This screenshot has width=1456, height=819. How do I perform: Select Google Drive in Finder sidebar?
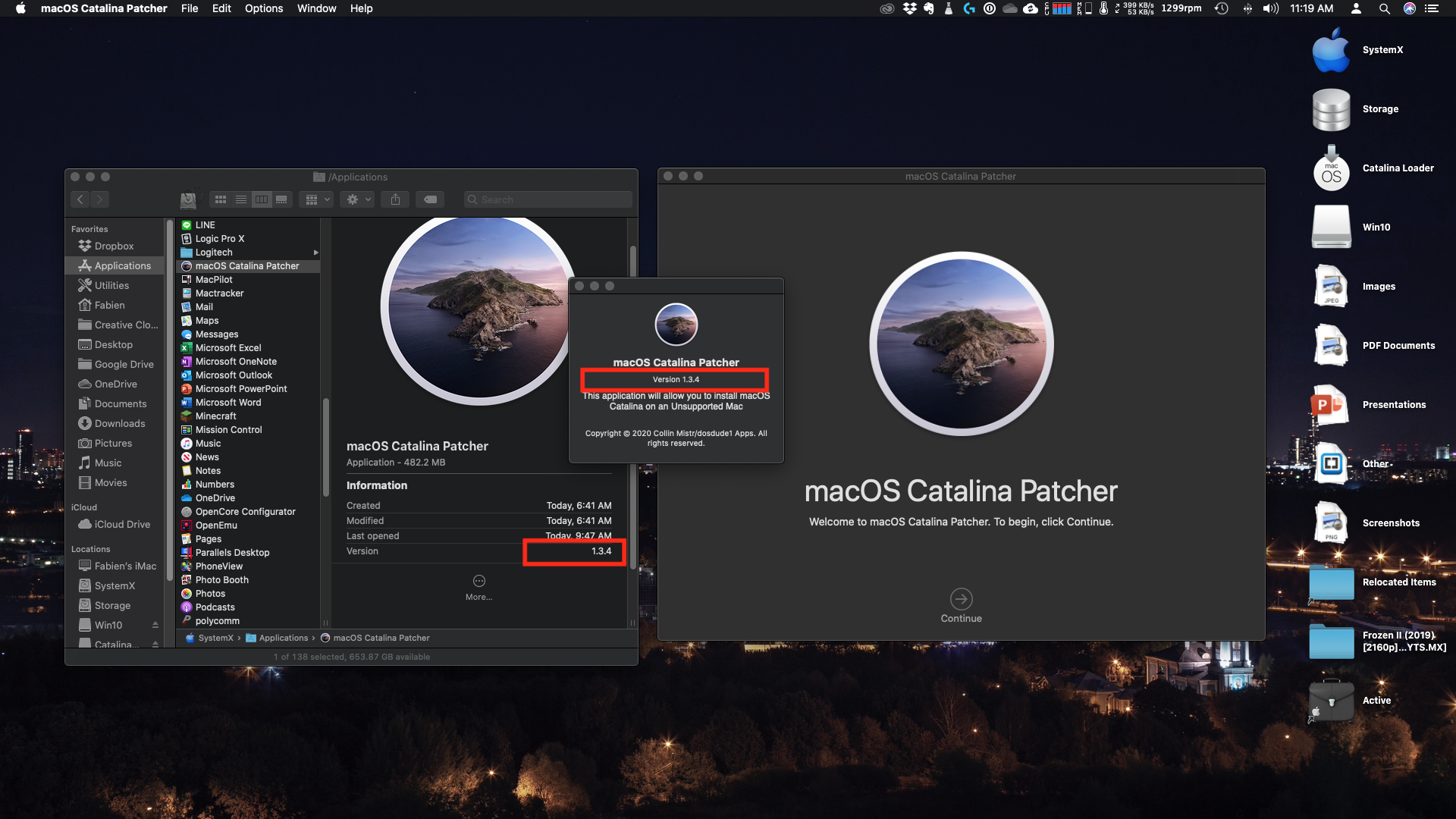[x=115, y=364]
